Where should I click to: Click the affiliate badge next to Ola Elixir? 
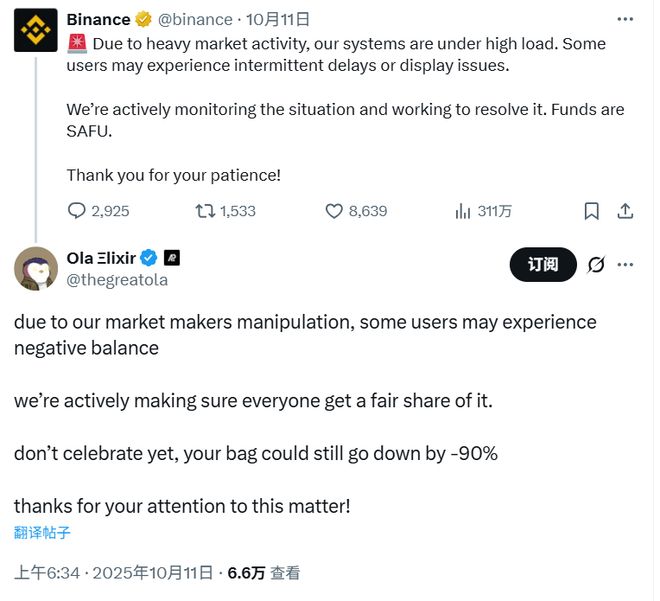(x=171, y=258)
